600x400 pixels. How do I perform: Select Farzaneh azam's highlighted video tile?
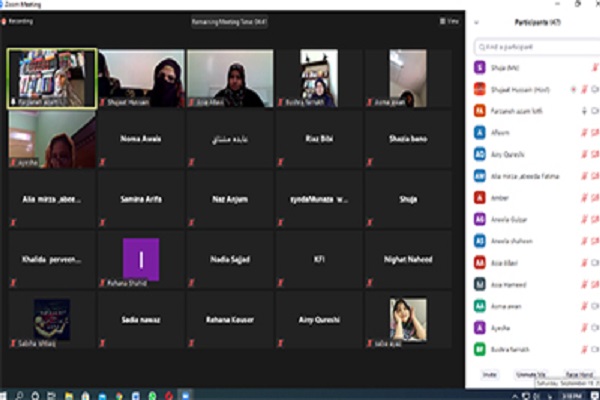[52, 77]
